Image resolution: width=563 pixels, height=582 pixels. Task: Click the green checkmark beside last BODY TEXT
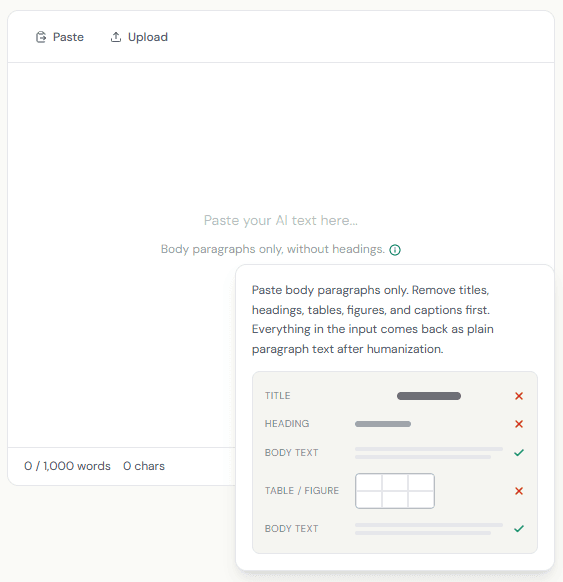pyautogui.click(x=519, y=529)
